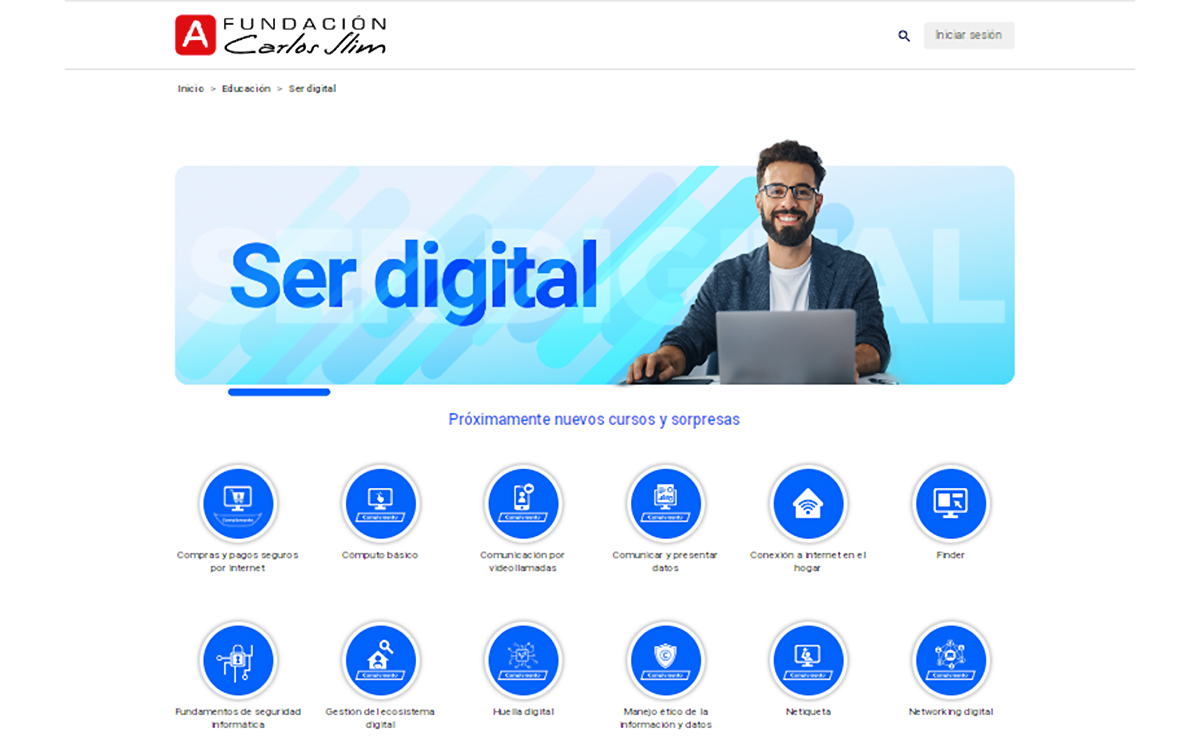Open Manejo ético de la información icon
The width and height of the screenshot is (1200, 746).
[665, 660]
